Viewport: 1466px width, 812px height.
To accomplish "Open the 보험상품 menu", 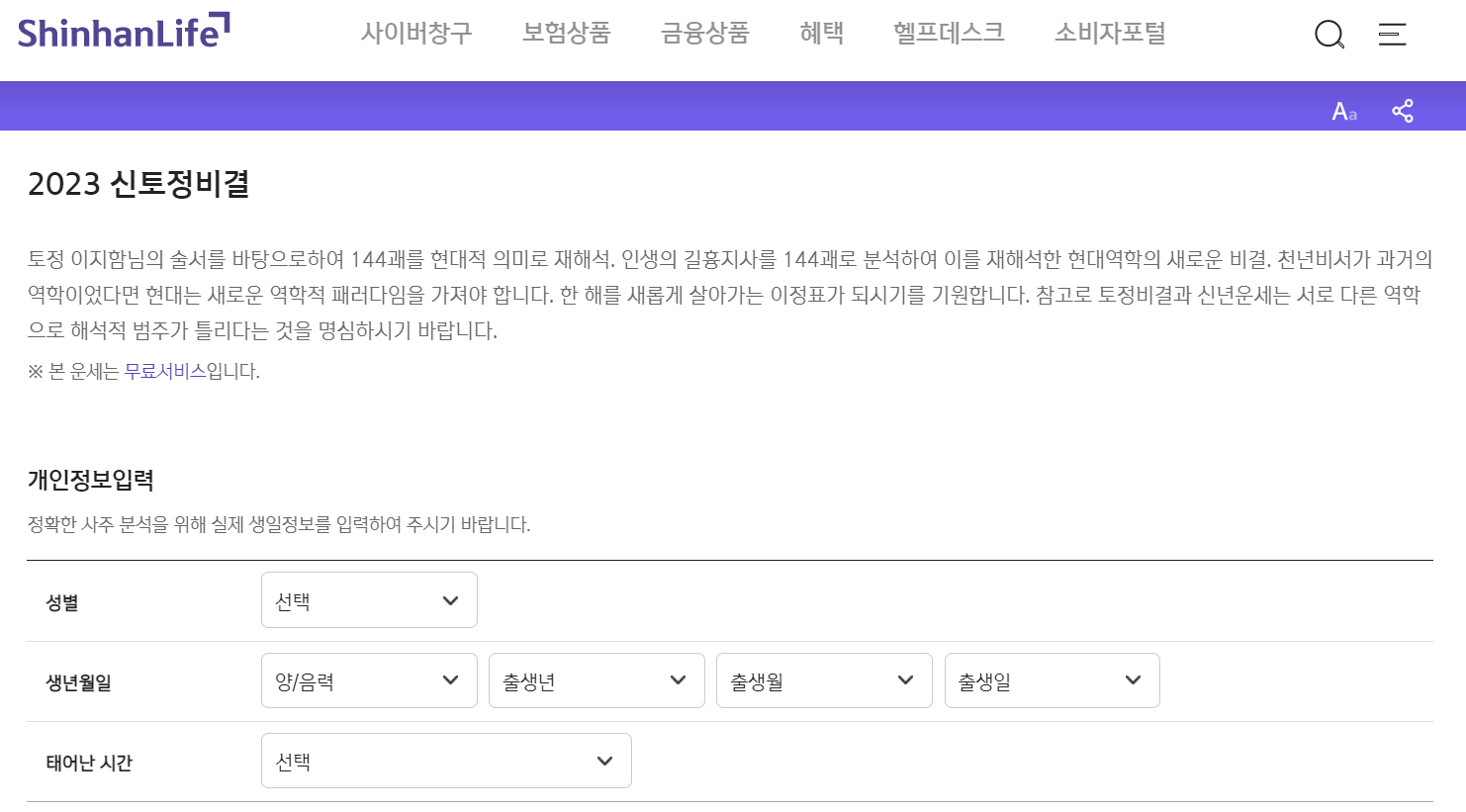I will (566, 33).
